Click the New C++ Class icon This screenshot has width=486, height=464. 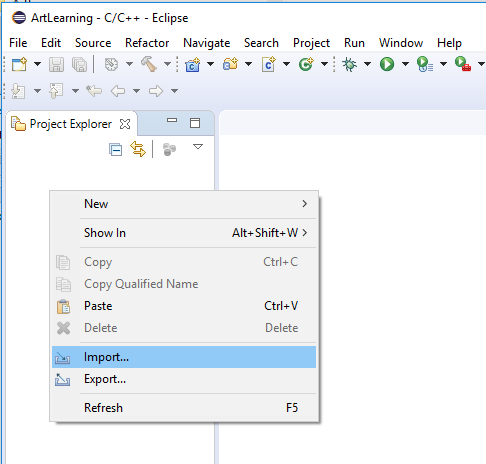click(x=306, y=64)
